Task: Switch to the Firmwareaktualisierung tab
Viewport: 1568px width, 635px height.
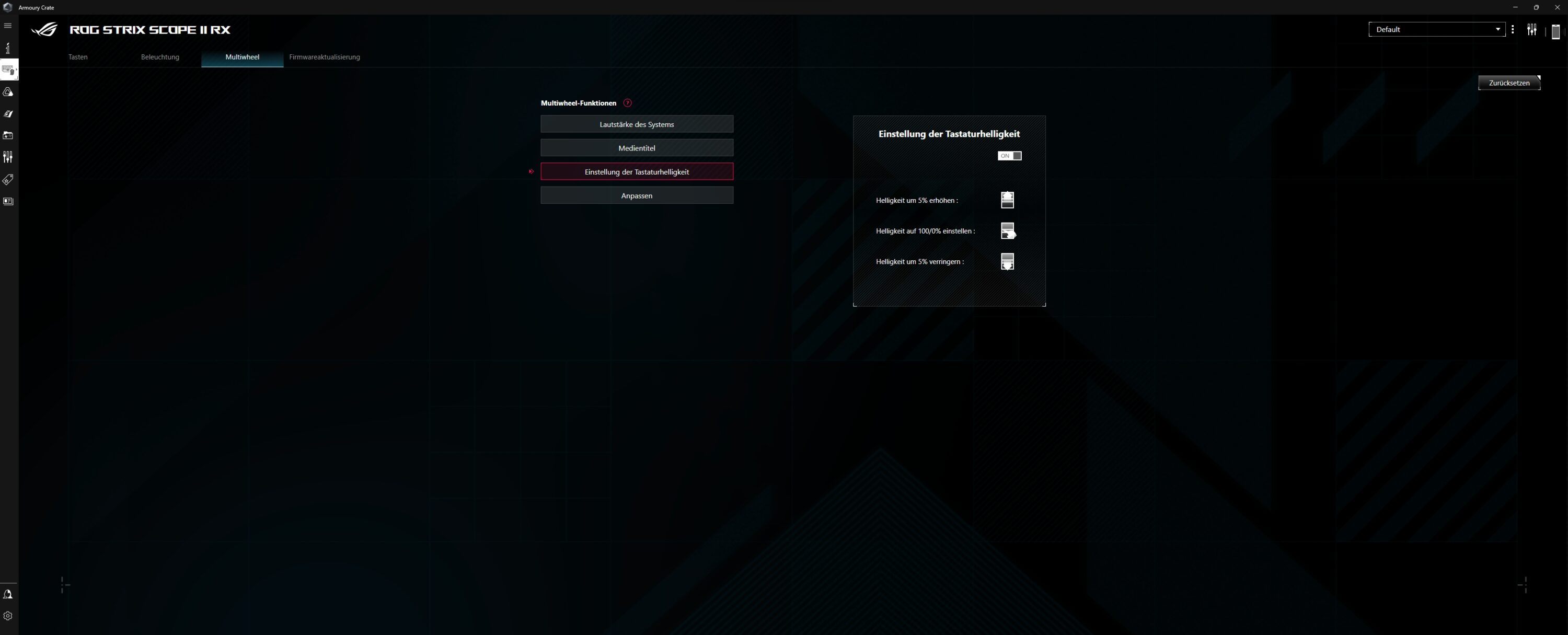Action: tap(325, 57)
